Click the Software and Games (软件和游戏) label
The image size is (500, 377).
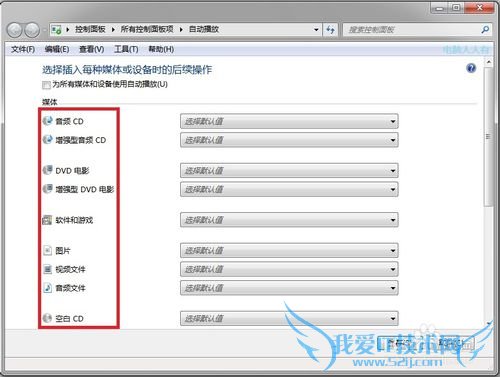tap(74, 220)
